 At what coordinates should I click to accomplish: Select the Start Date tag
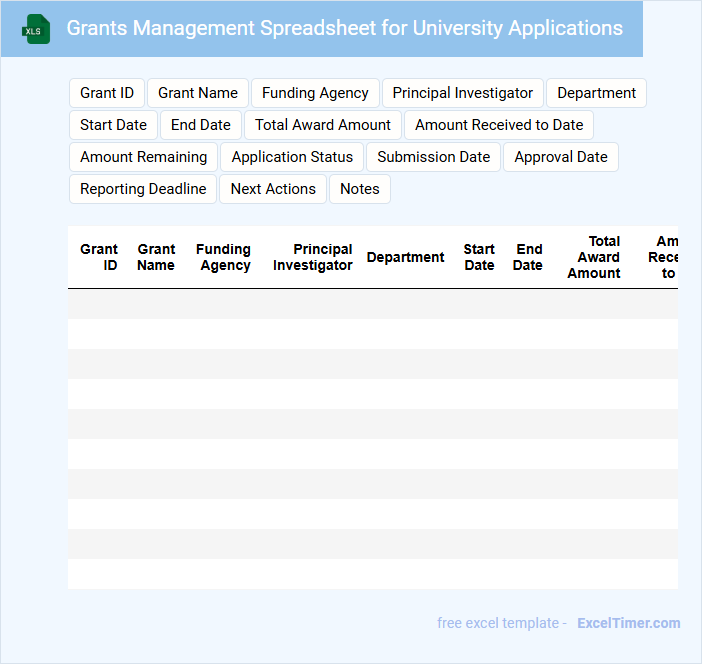113,125
